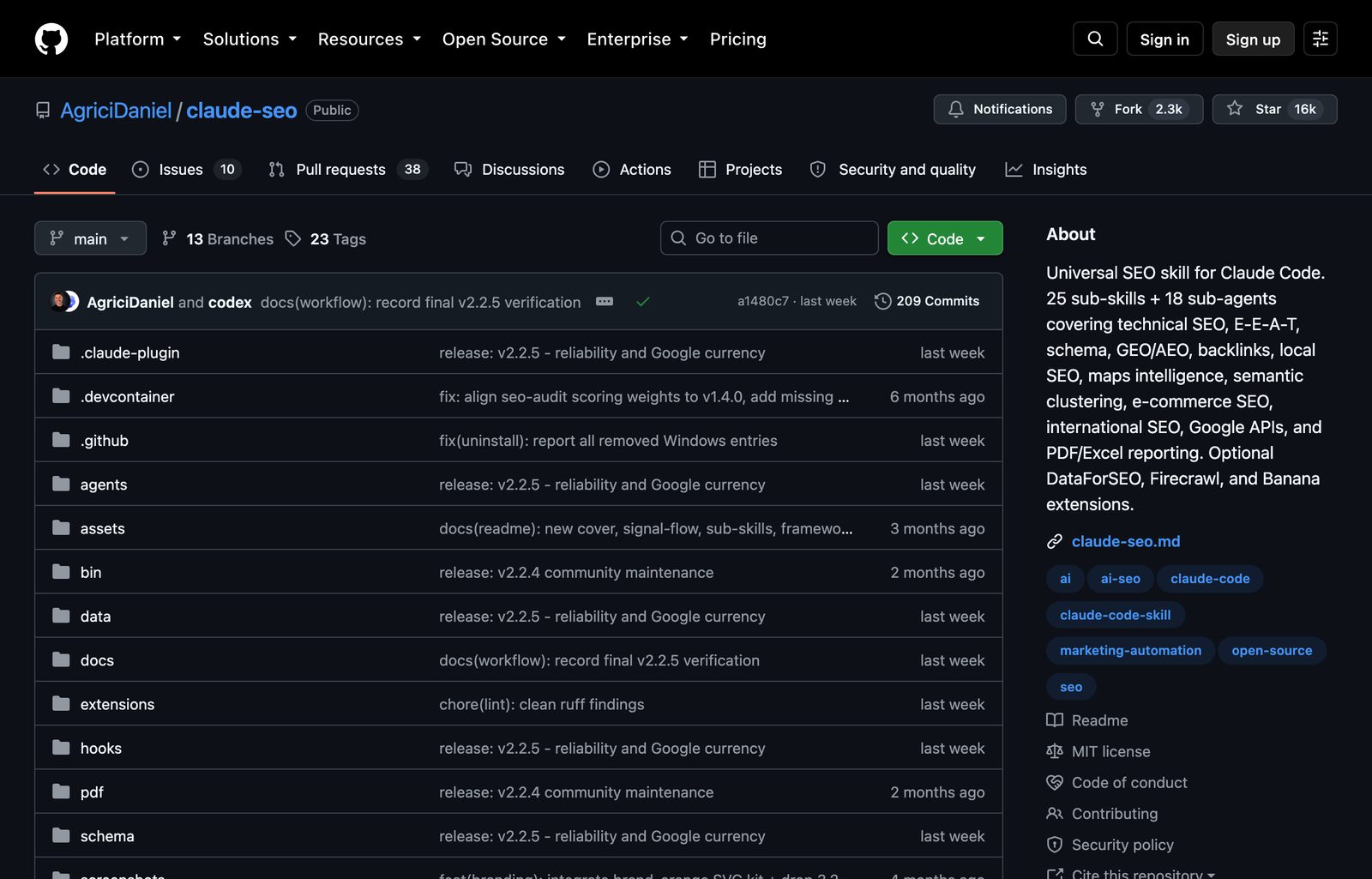Open the main branch selector dropdown
This screenshot has height=879, width=1372.
pos(90,238)
